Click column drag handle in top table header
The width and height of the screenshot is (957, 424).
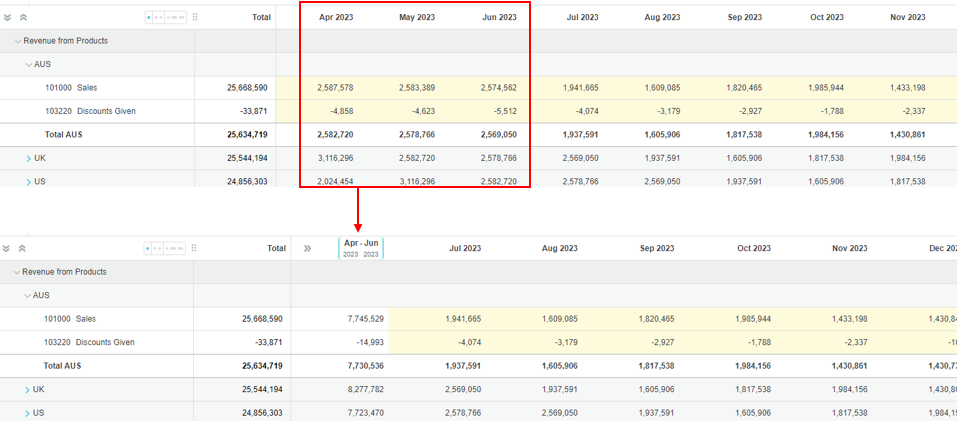(195, 17)
